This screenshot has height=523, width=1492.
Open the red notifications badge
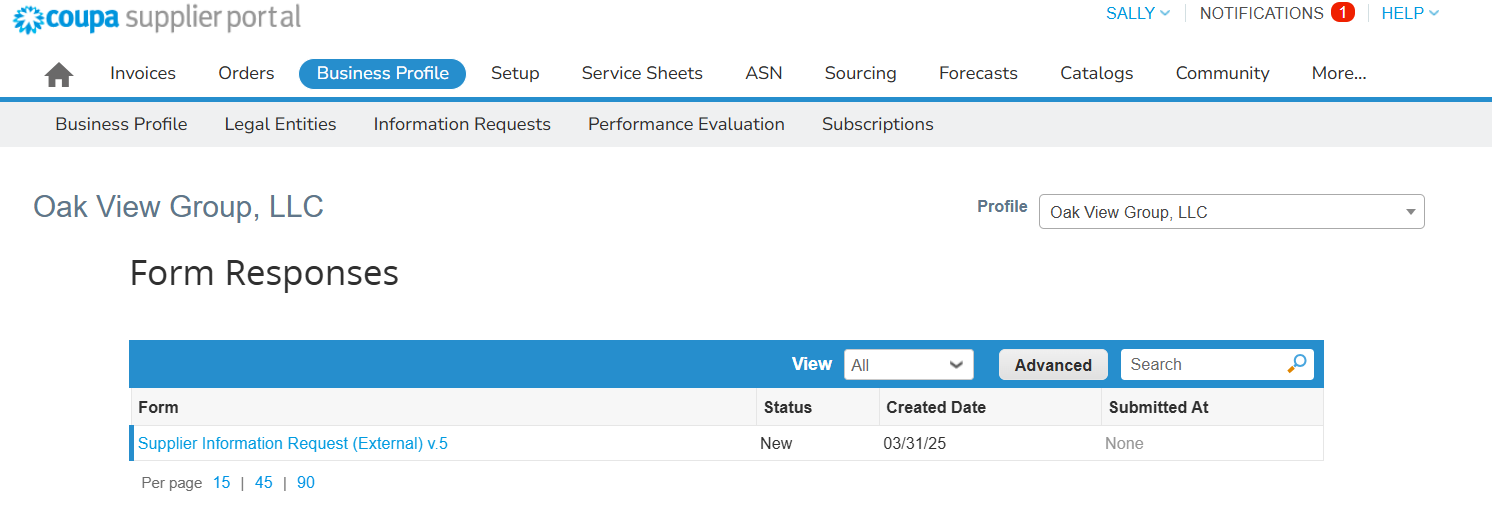click(1342, 13)
